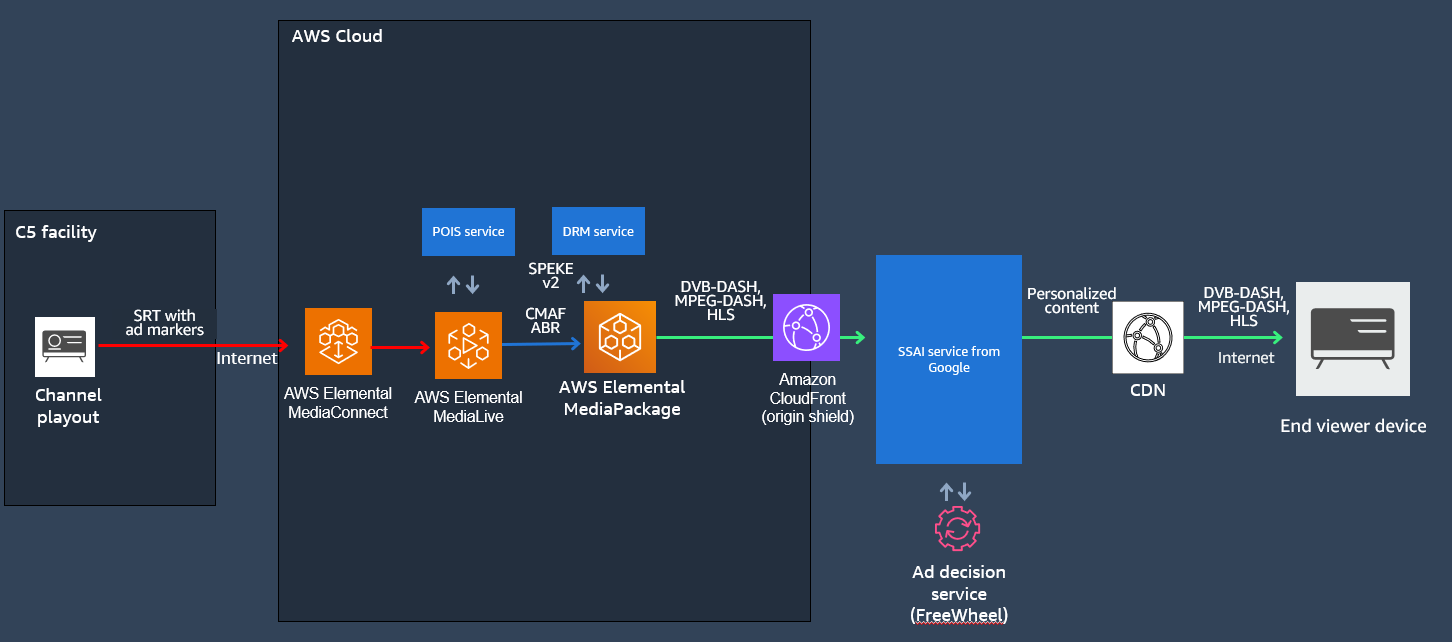The height and width of the screenshot is (642, 1452).
Task: Click the DRM service box
Action: pyautogui.click(x=598, y=231)
